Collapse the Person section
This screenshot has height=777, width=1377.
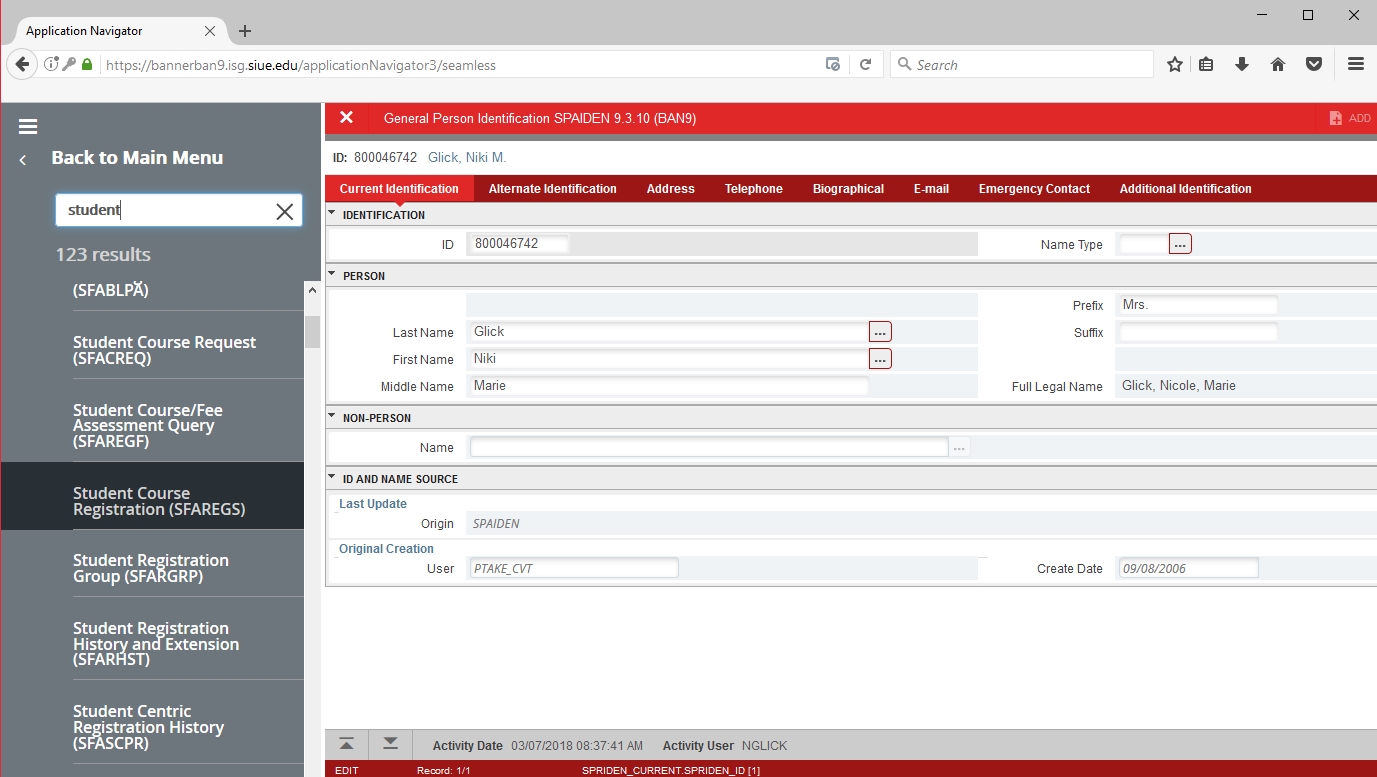(x=333, y=275)
